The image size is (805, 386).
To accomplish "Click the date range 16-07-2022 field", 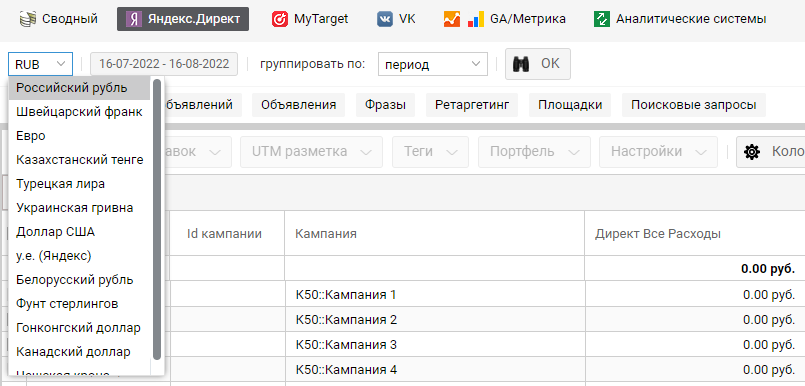I will (x=164, y=64).
